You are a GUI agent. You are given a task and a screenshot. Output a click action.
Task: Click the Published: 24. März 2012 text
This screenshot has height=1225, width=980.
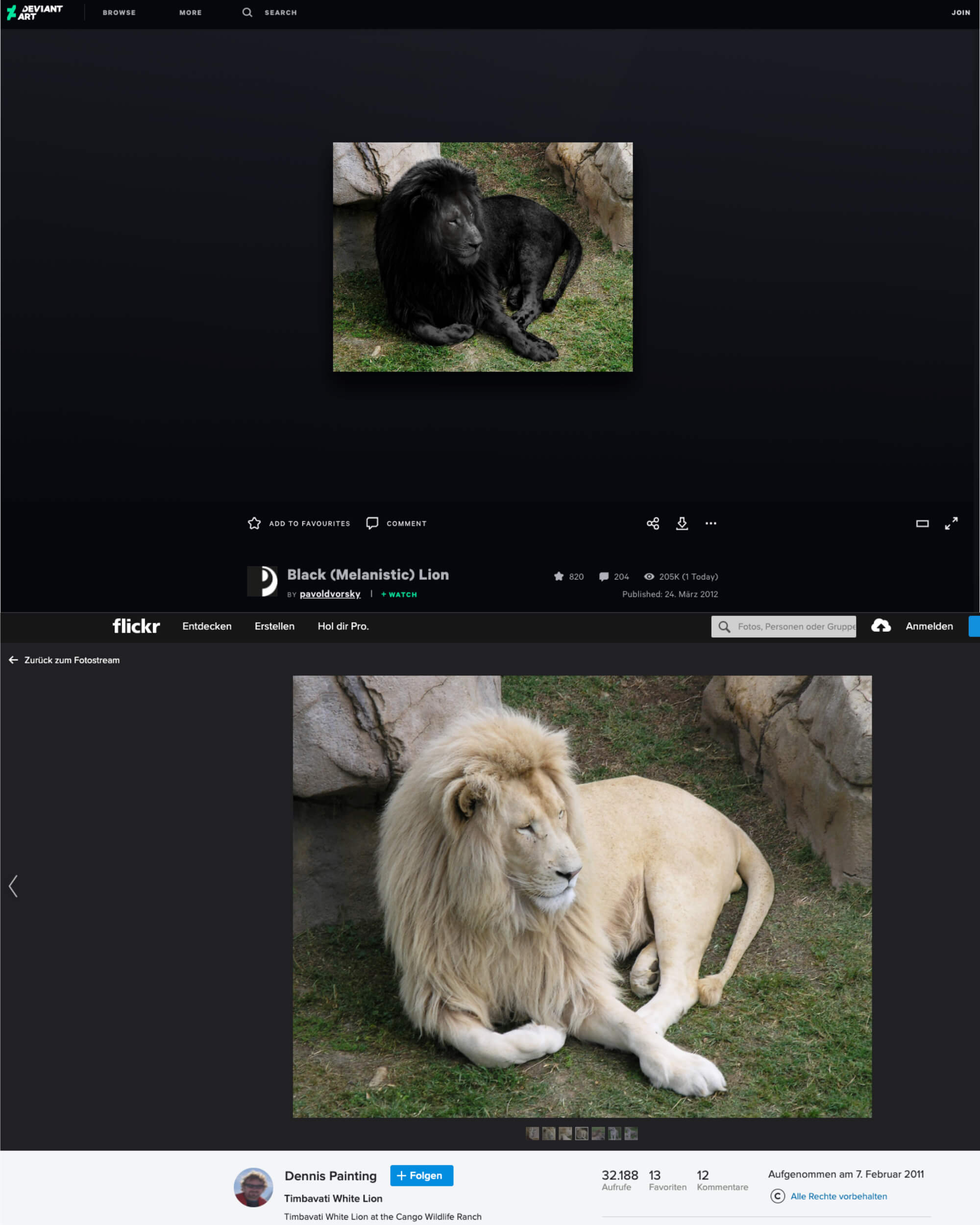point(670,594)
